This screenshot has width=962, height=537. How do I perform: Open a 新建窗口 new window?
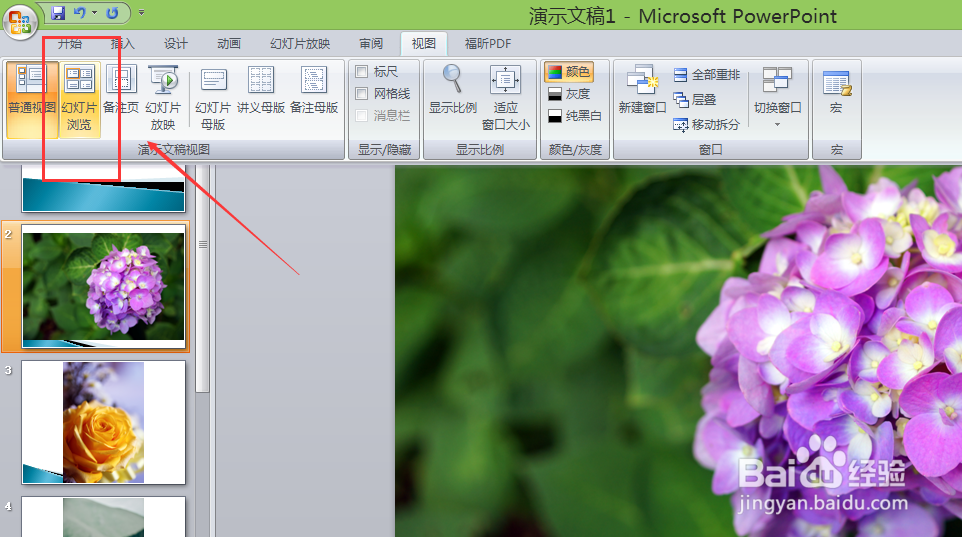coord(642,91)
